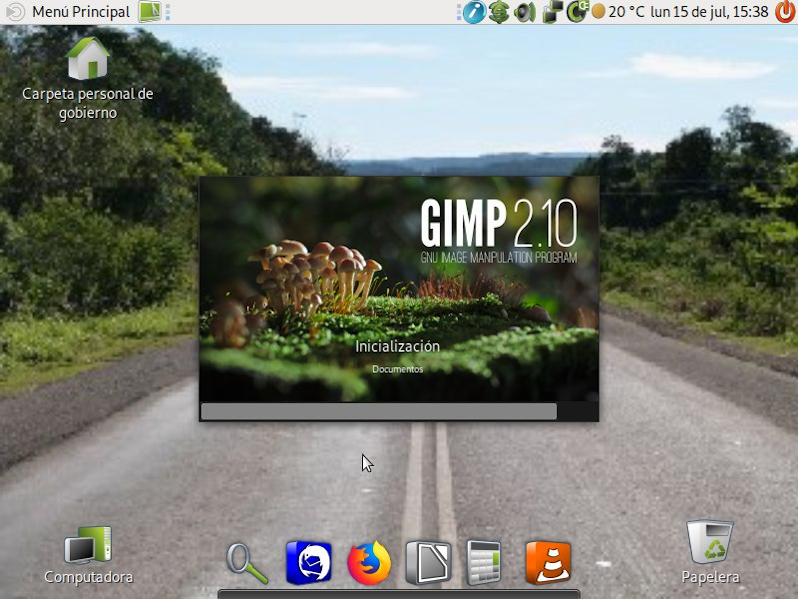The width and height of the screenshot is (798, 599).
Task: Click the GIMP splash loading progress bar
Action: (398, 411)
